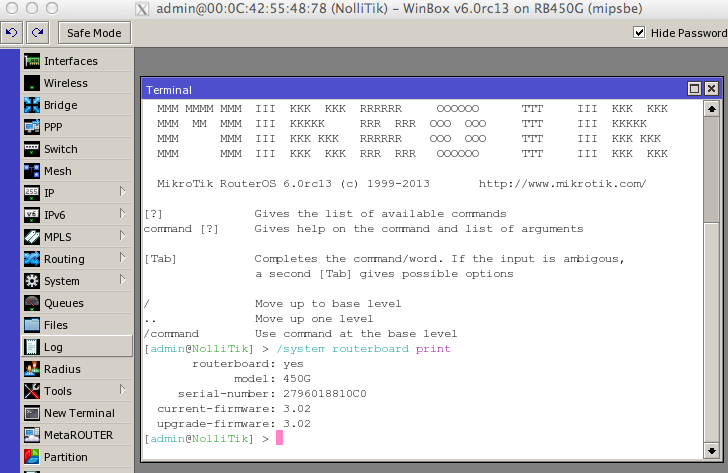Click the IPv6 menu icon

(x=32, y=215)
